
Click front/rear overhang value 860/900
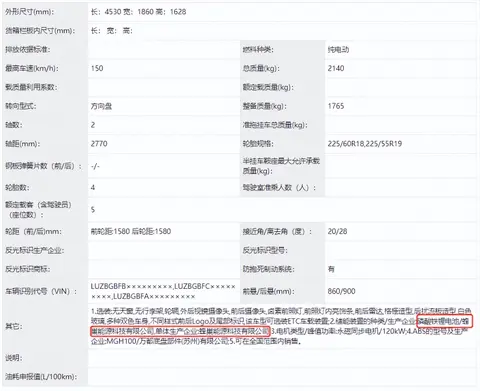(341, 291)
